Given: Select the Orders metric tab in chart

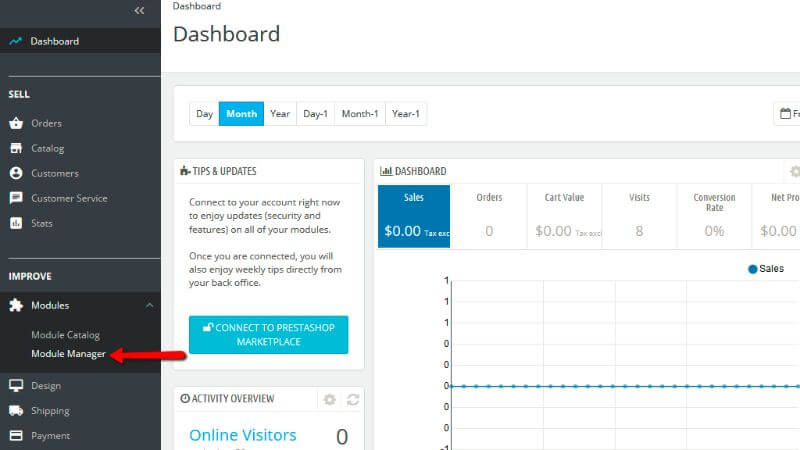Looking at the screenshot, I should [x=489, y=216].
